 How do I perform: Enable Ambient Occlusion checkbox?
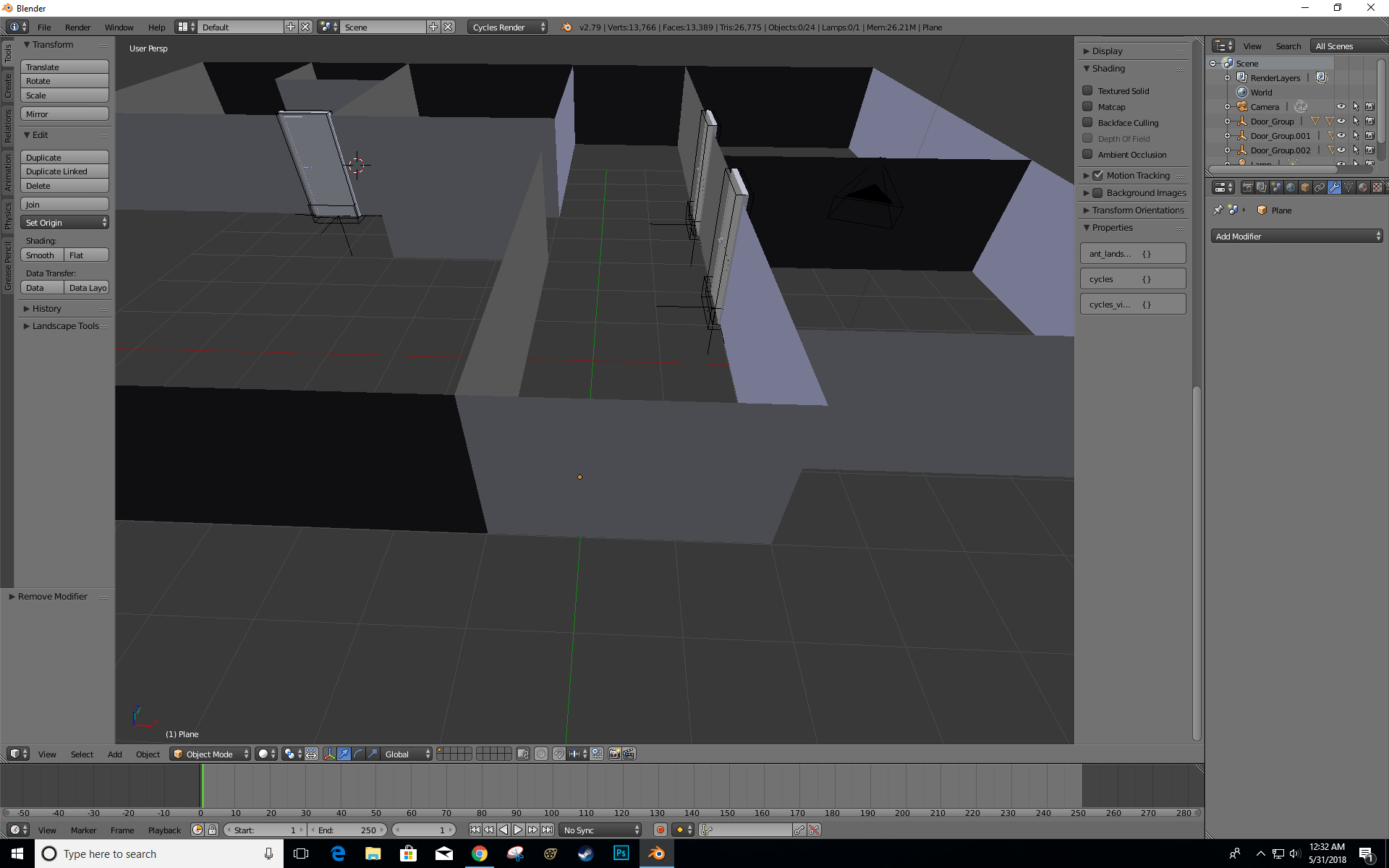1087,154
